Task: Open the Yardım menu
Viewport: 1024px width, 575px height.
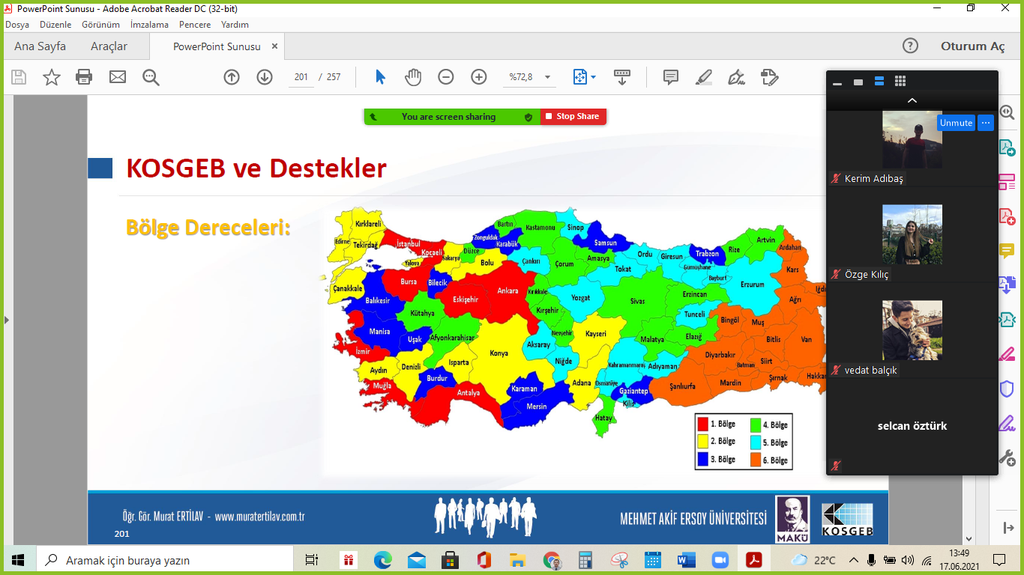Action: 234,24
